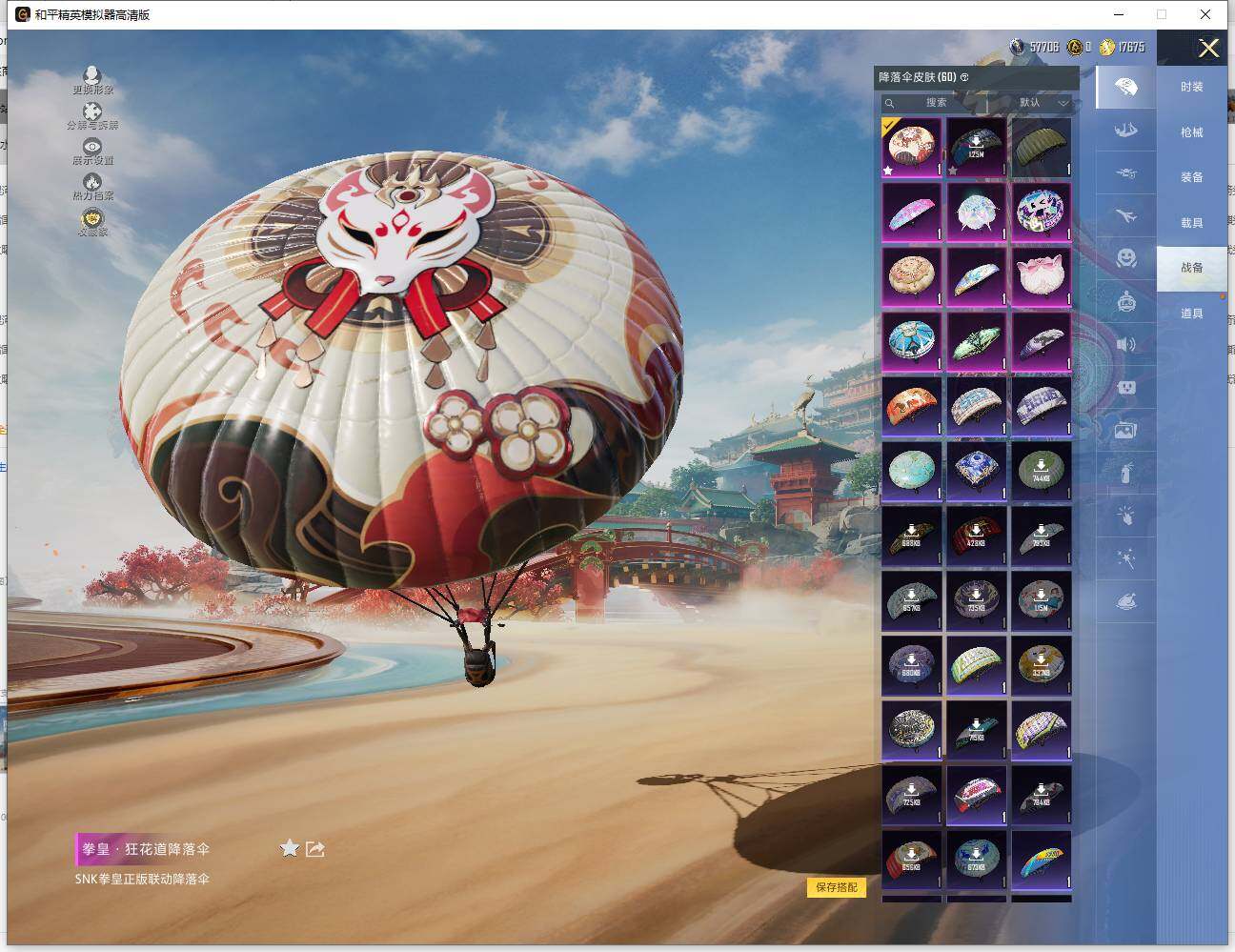Viewport: 1235px width, 952px height.
Task: Select the pink lotus flower parachute
Action: click(1042, 277)
